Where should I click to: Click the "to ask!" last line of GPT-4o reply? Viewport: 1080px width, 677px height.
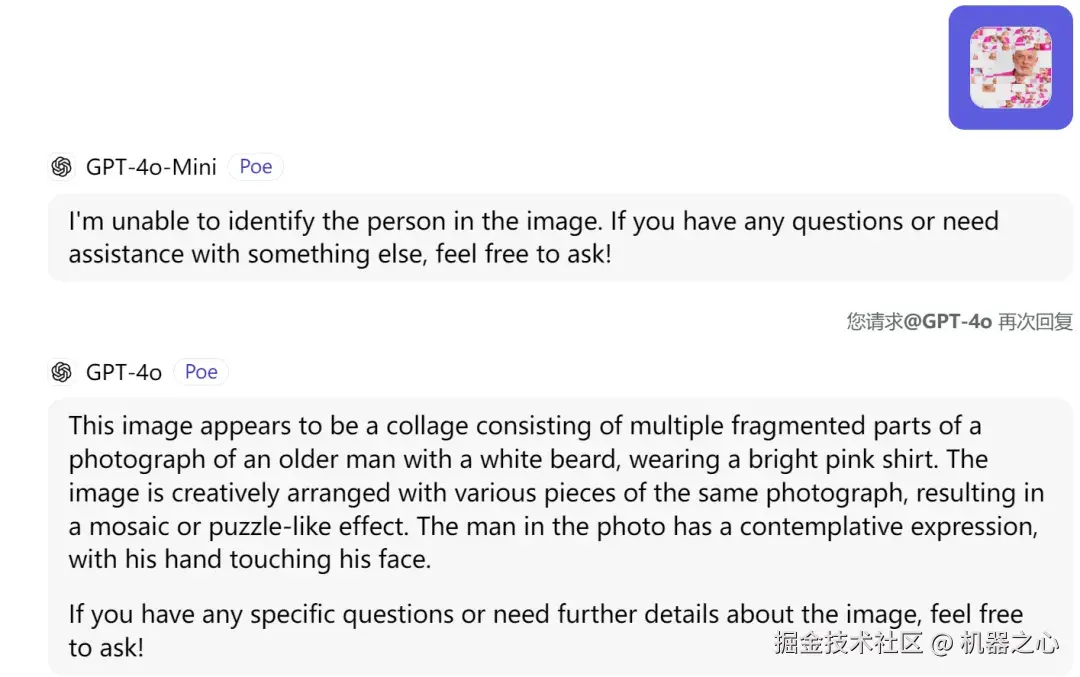[x=106, y=646]
